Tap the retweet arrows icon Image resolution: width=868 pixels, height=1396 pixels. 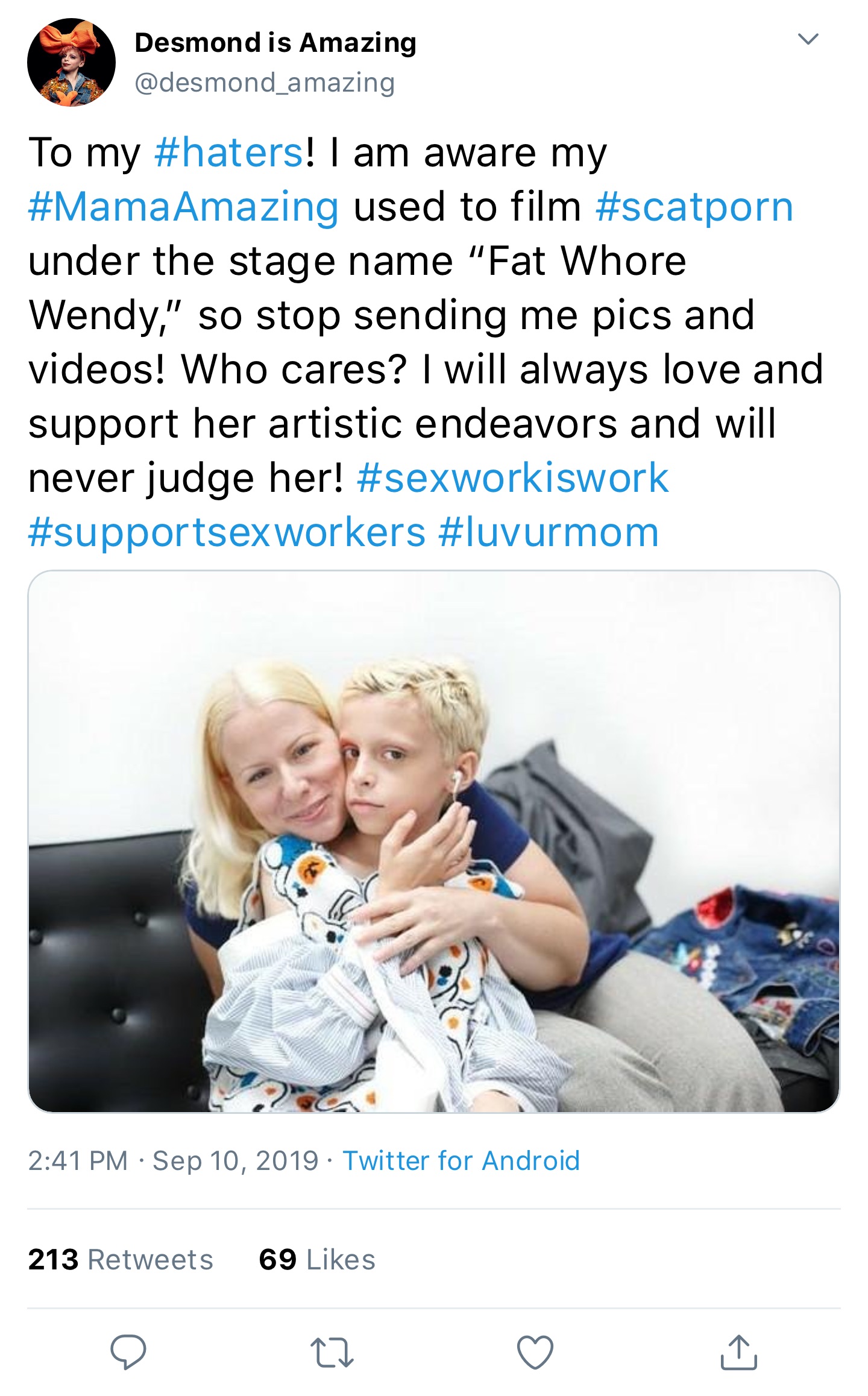(332, 1352)
